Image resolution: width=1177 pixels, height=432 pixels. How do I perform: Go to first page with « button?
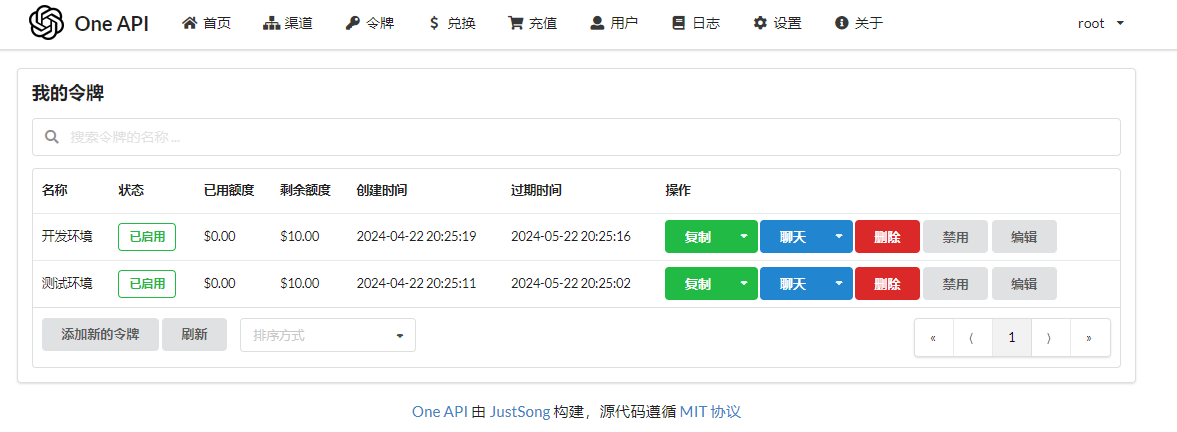coord(933,338)
